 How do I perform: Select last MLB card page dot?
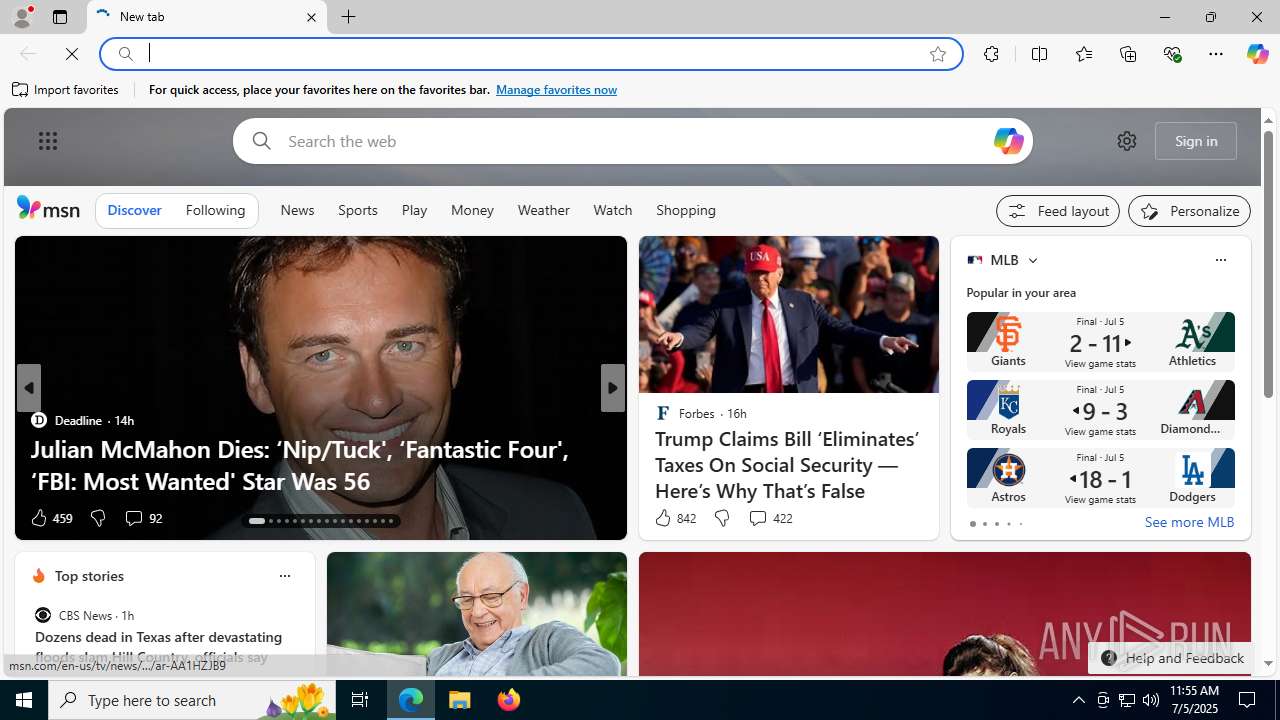click(1020, 524)
